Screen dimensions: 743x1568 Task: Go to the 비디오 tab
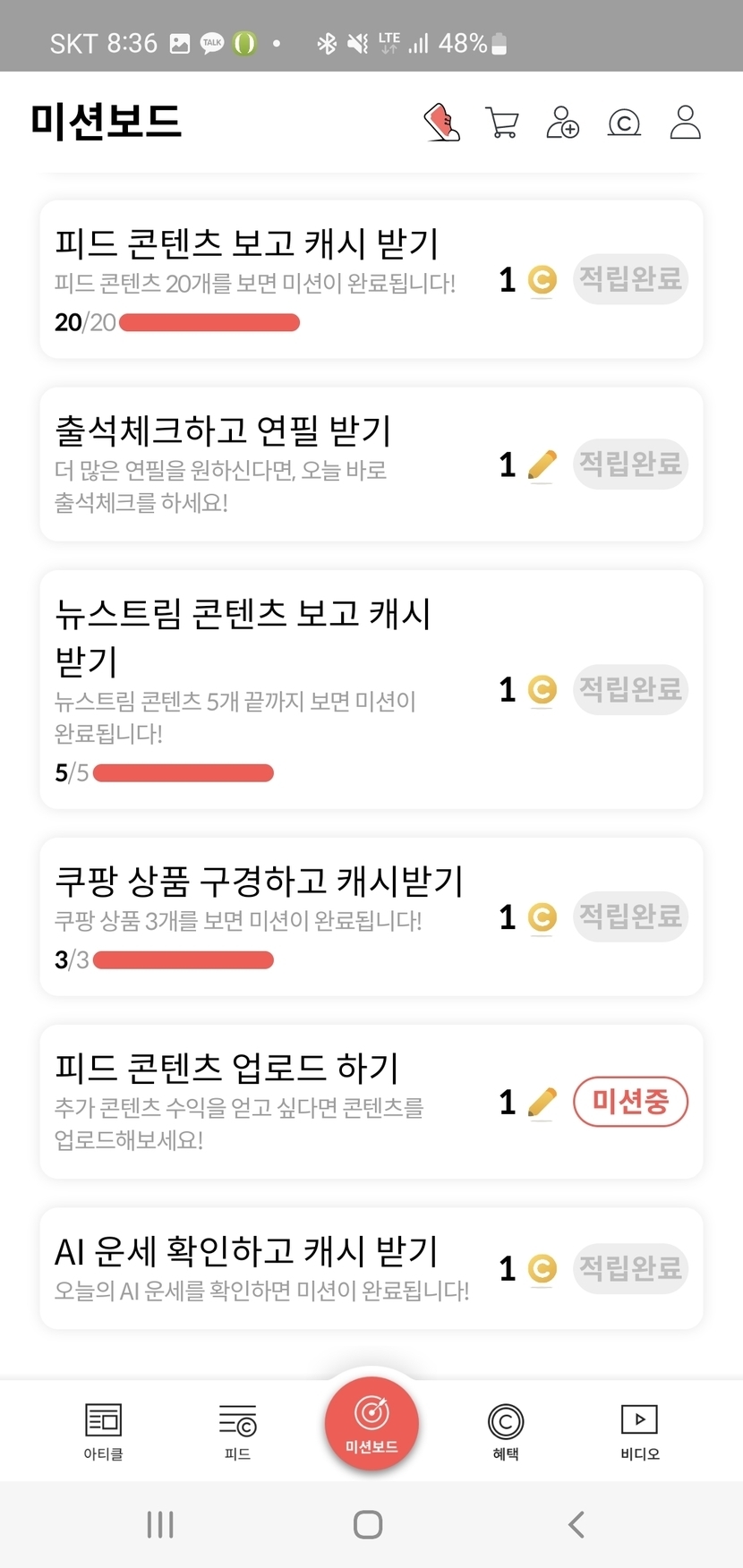click(639, 1431)
